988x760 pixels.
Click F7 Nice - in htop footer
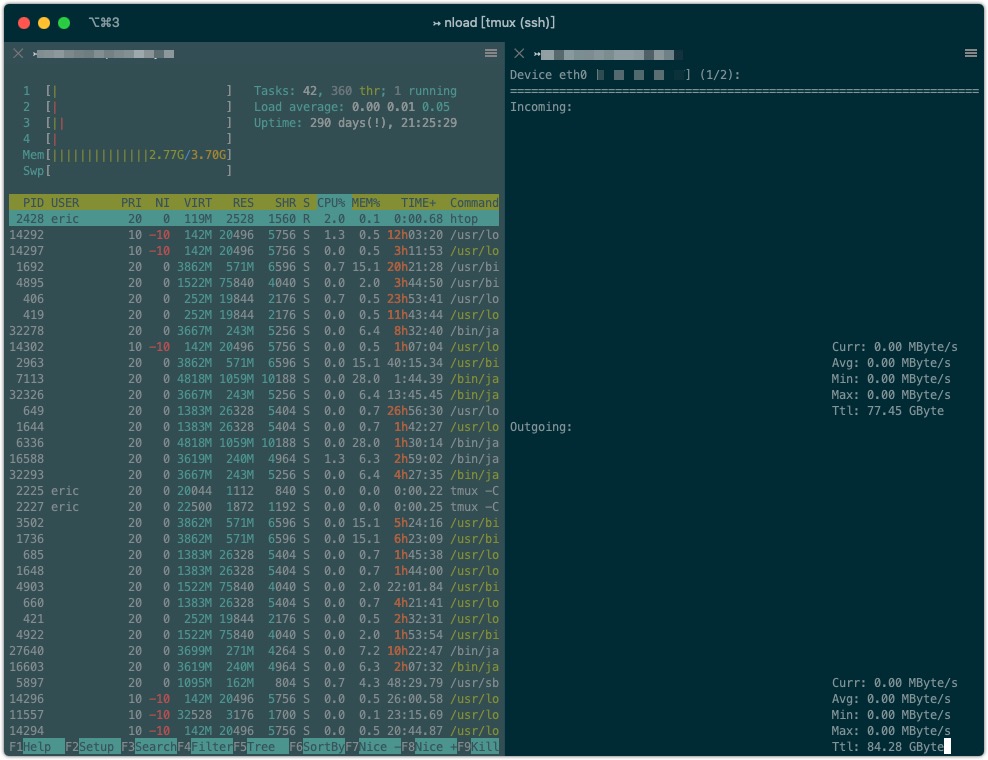click(373, 747)
